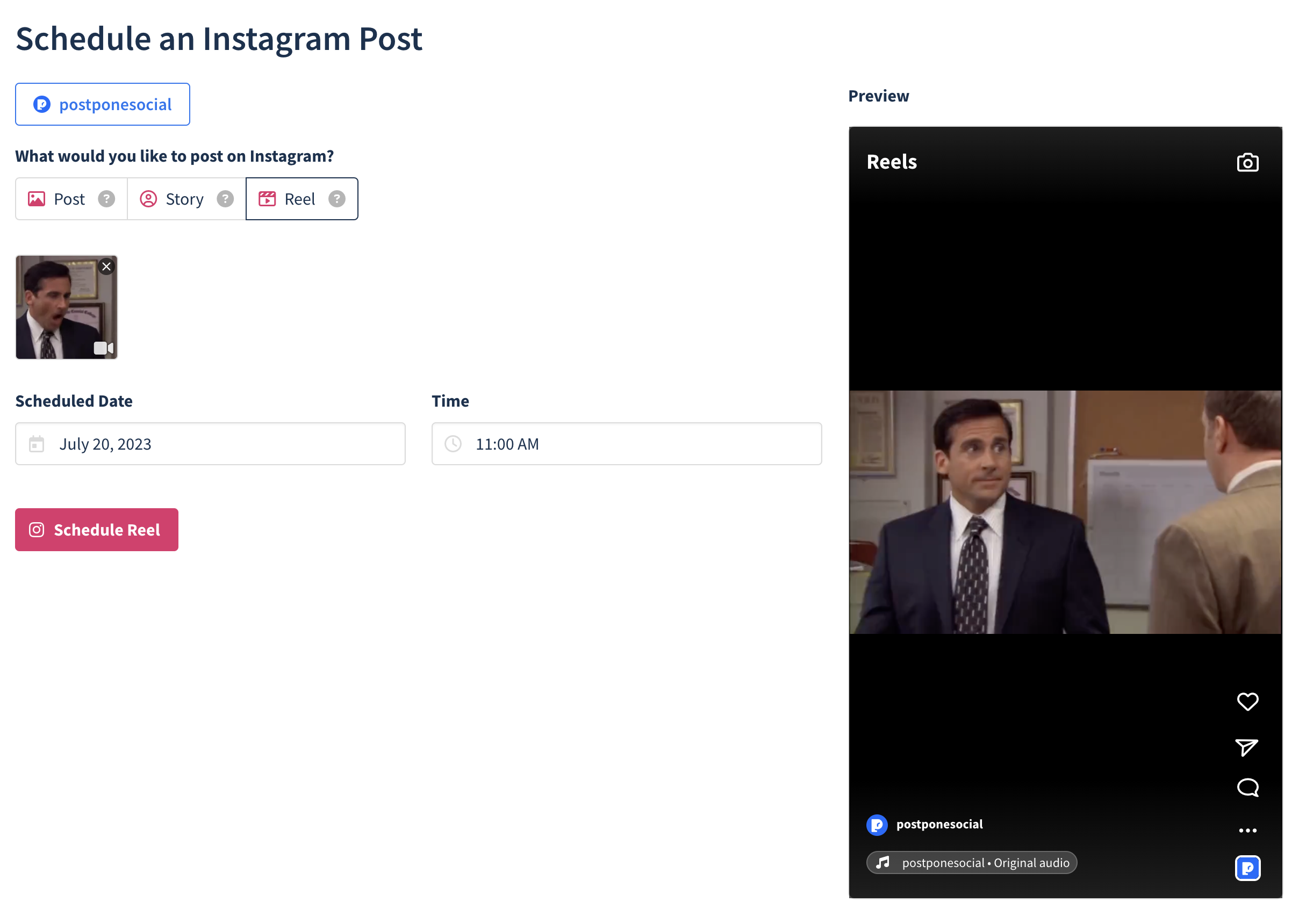The image size is (1306, 924).
Task: Open the Scheduled Date picker
Action: [210, 444]
